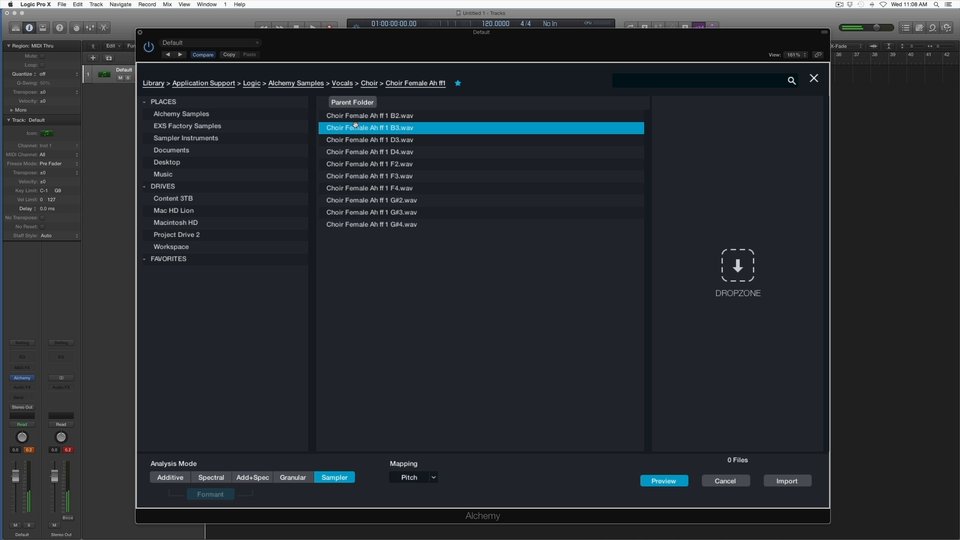The image size is (960, 540).
Task: Select Choir Female Ah ff 1 D3.wav
Action: point(481,140)
